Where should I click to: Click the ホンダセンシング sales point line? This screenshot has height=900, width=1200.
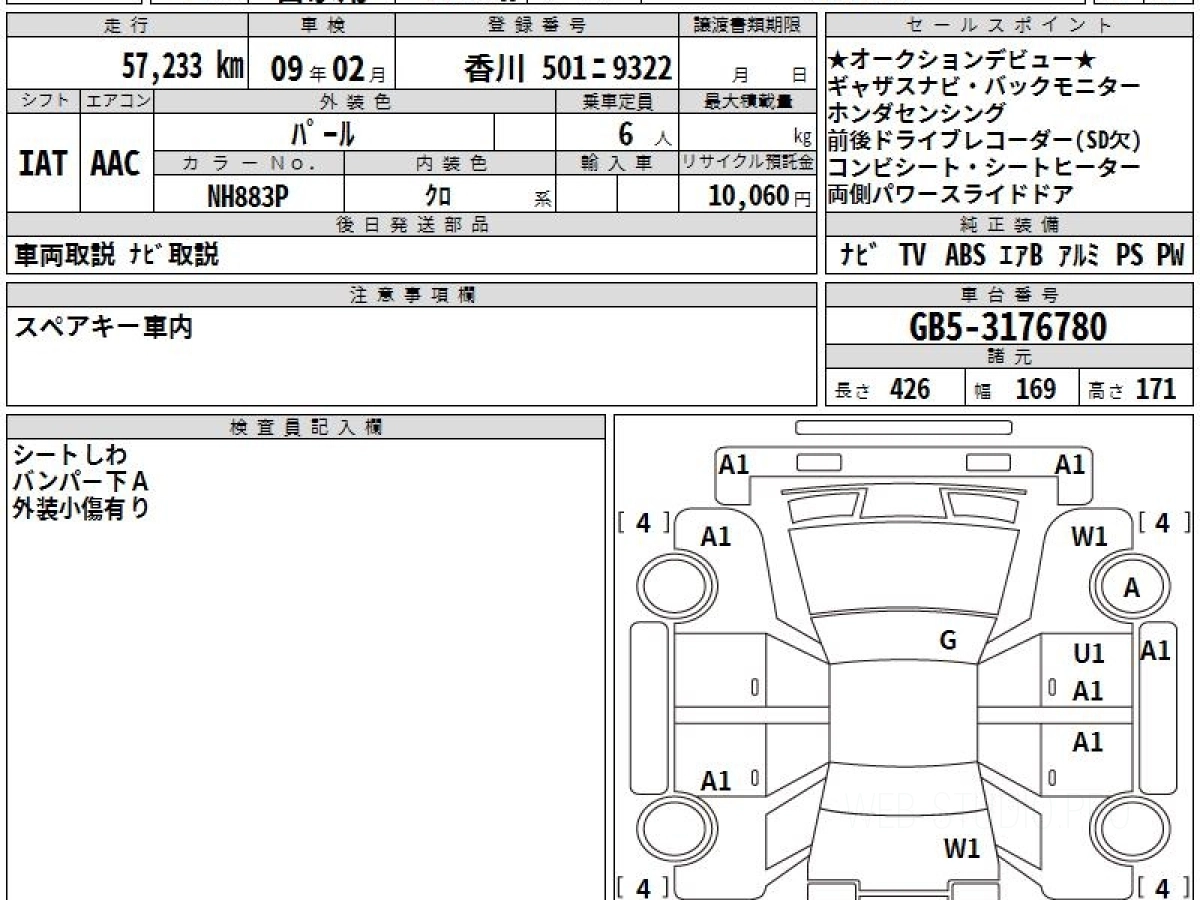[x=916, y=113]
